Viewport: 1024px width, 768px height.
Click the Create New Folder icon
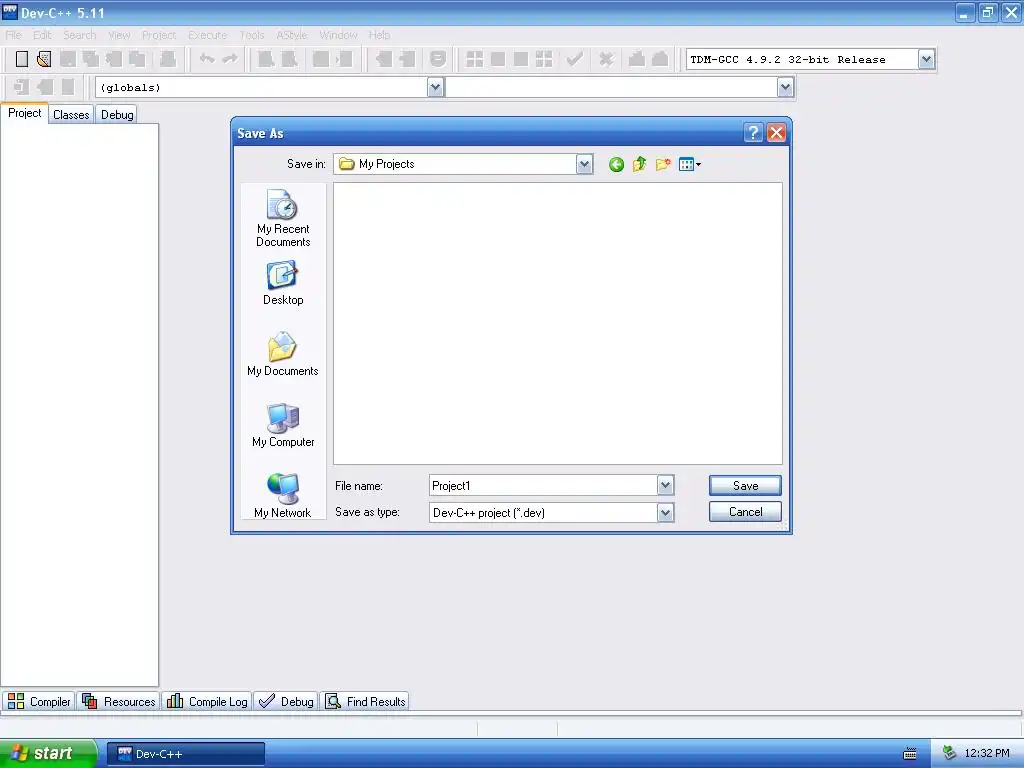point(663,165)
